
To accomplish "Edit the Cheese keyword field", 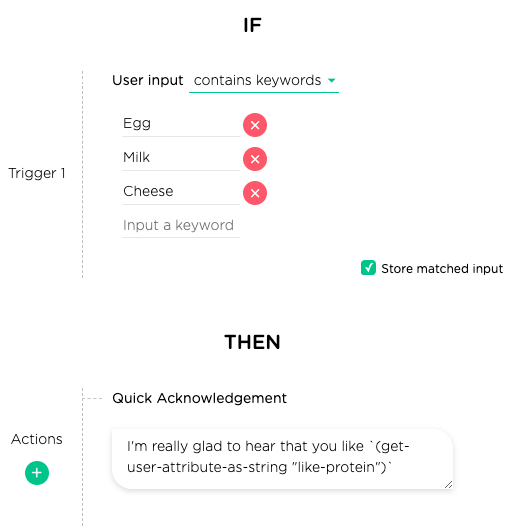I will (181, 192).
